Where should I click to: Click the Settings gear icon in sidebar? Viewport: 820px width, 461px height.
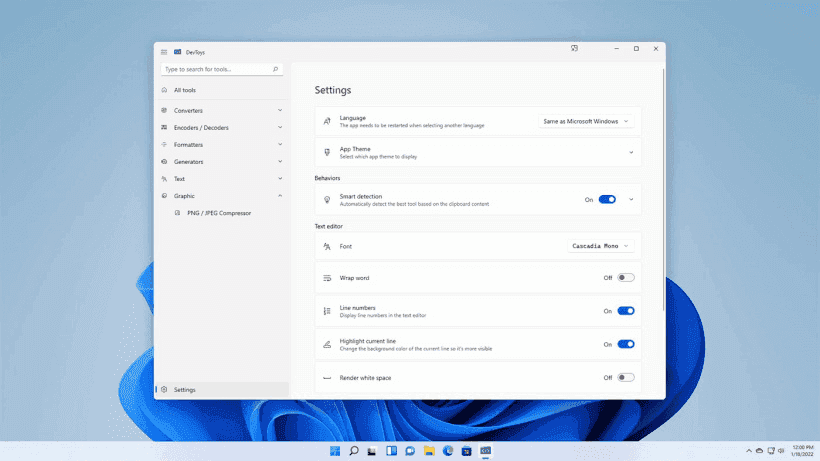tap(164, 389)
